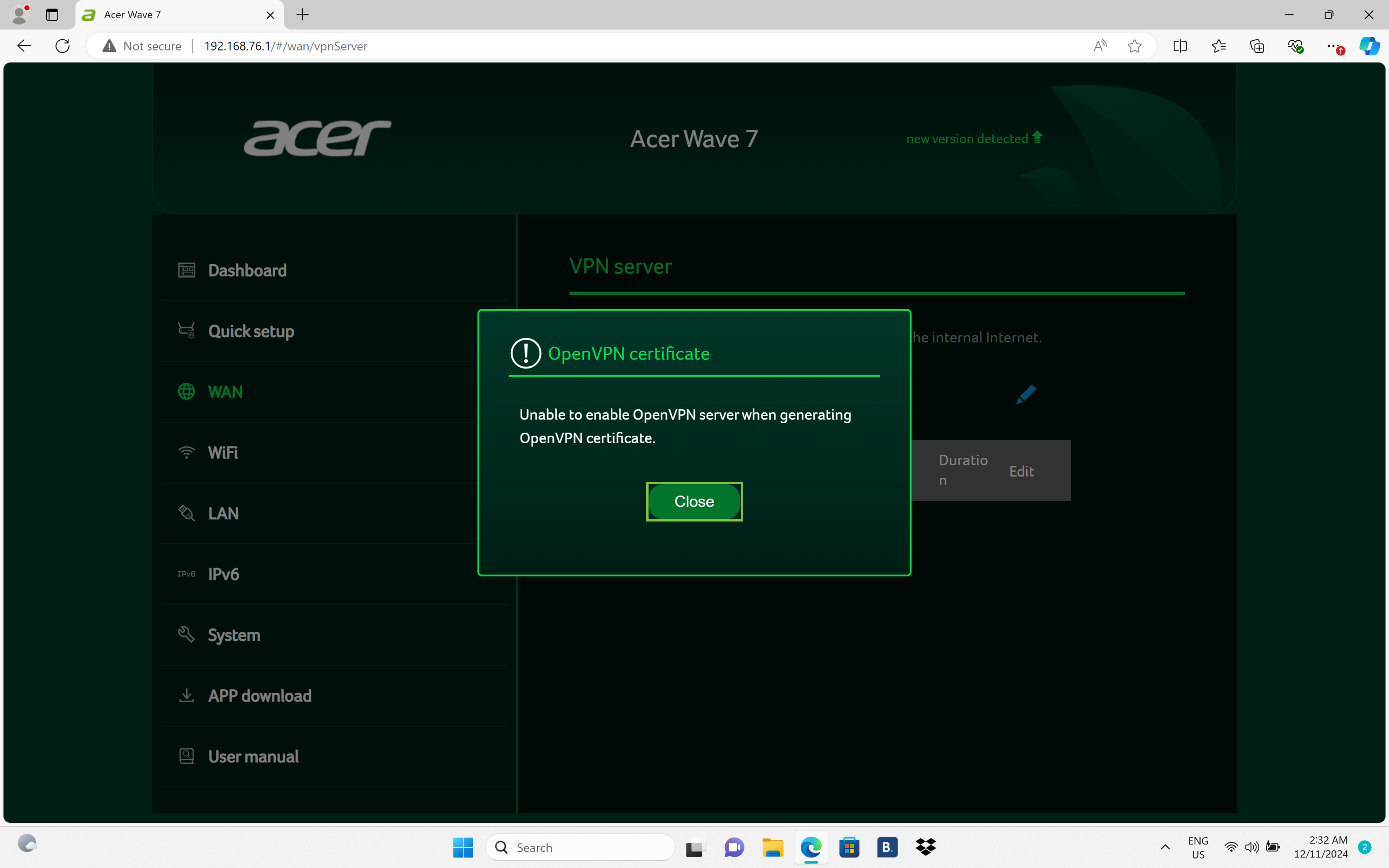Open Dropbox from the taskbar
The width and height of the screenshot is (1389, 868).
click(925, 847)
